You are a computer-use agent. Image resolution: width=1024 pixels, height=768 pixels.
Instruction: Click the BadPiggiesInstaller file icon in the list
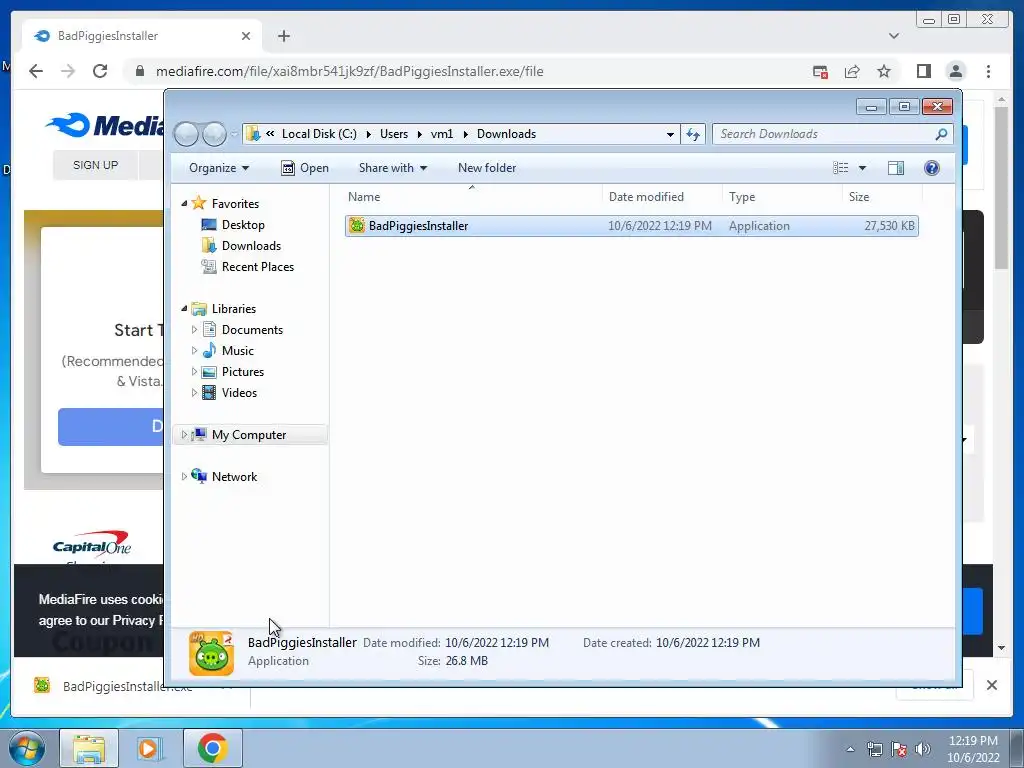tap(357, 225)
